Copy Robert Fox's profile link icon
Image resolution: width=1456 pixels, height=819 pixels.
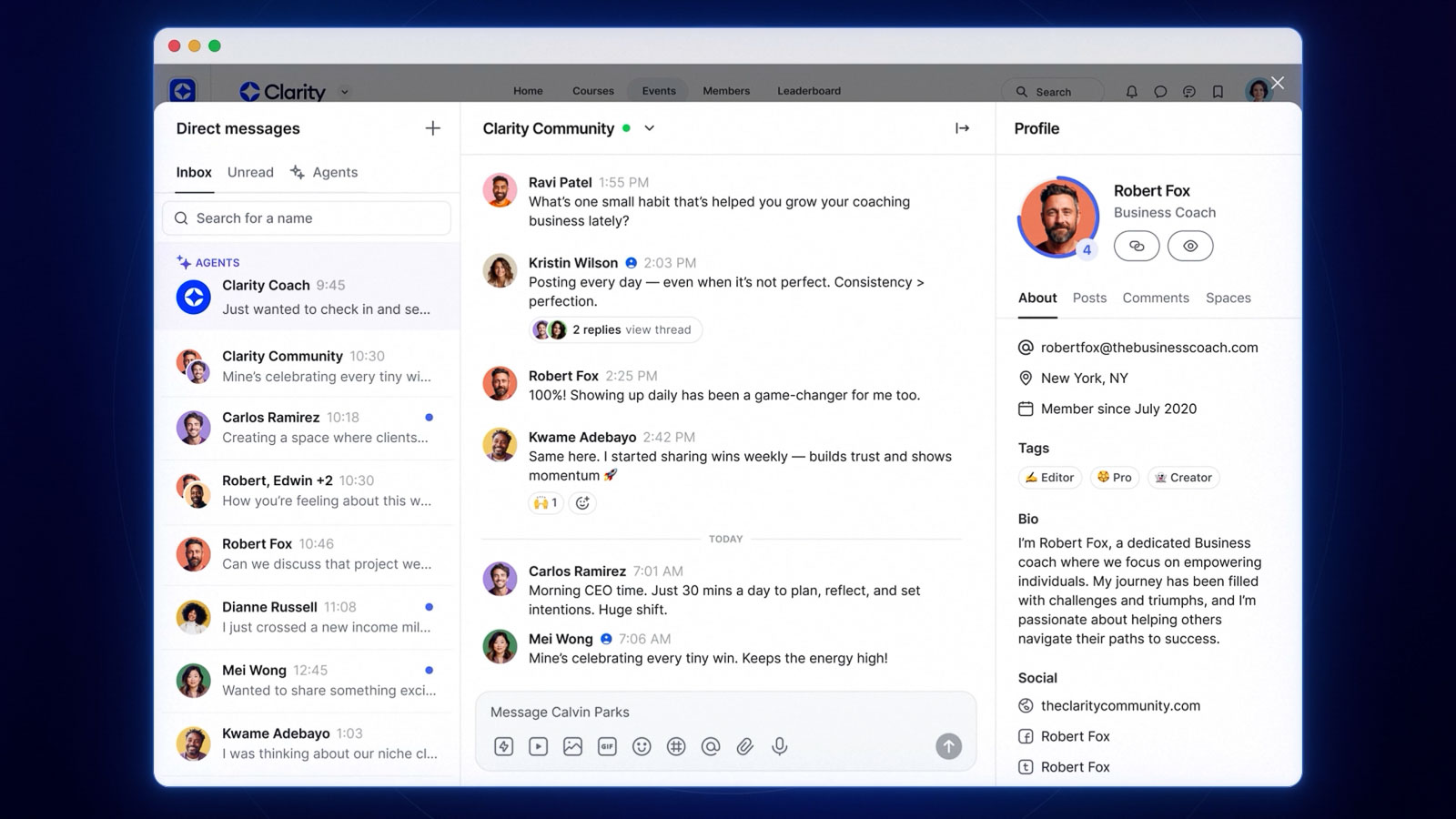[x=1136, y=246]
